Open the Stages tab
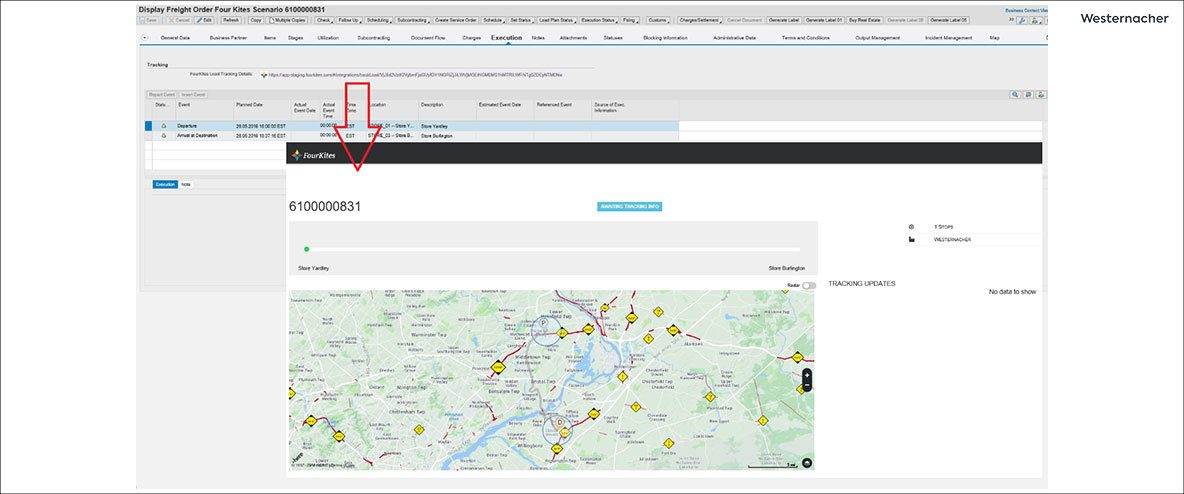Image resolution: width=1184 pixels, height=494 pixels. [295, 38]
